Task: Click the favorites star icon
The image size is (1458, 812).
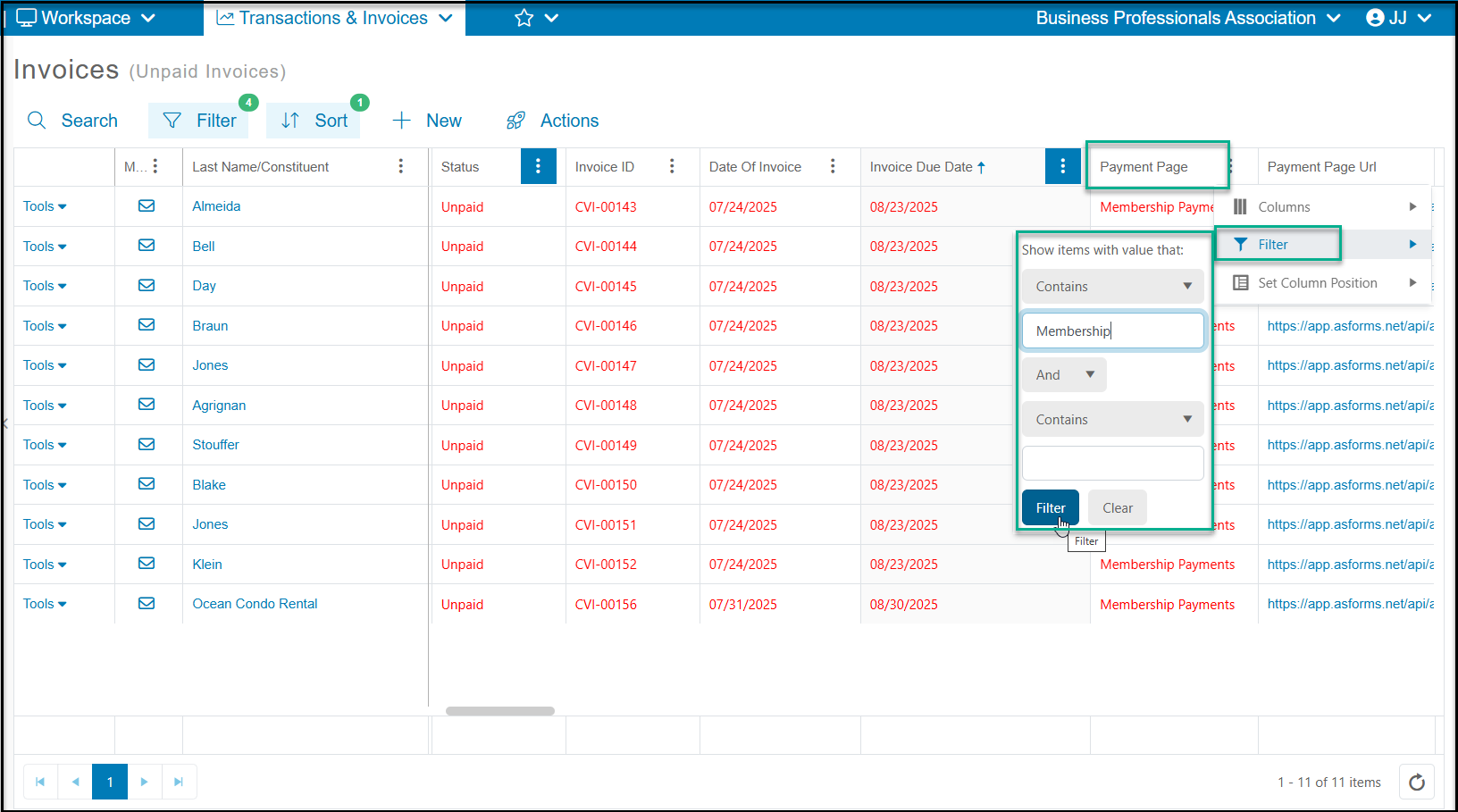Action: [524, 18]
